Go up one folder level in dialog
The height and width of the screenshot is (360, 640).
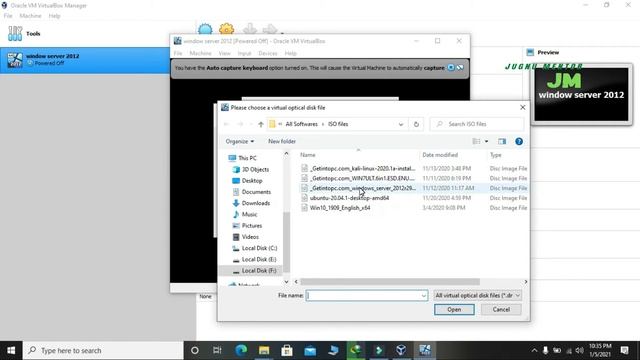tap(261, 124)
